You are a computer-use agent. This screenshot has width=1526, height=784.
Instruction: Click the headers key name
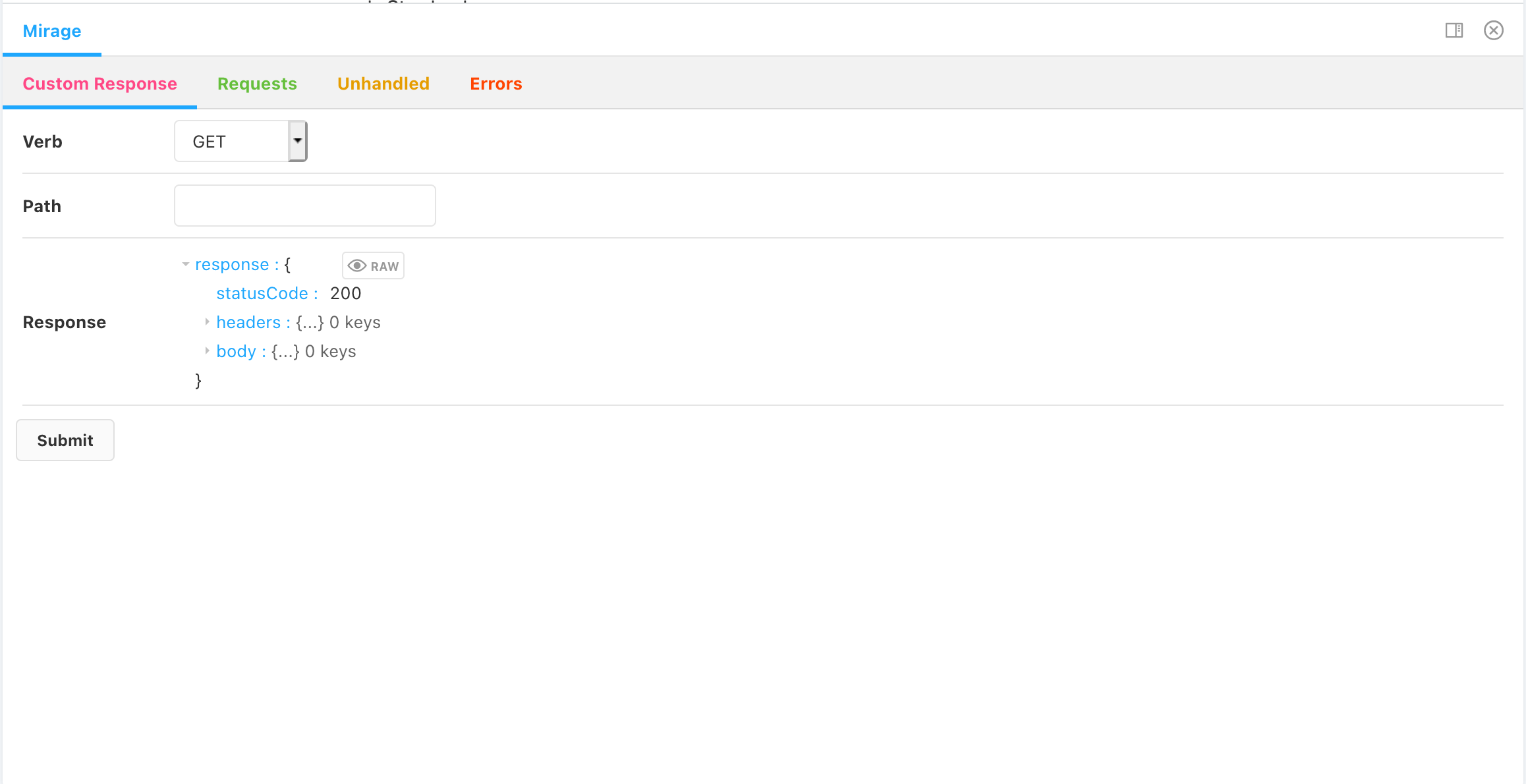pos(248,322)
